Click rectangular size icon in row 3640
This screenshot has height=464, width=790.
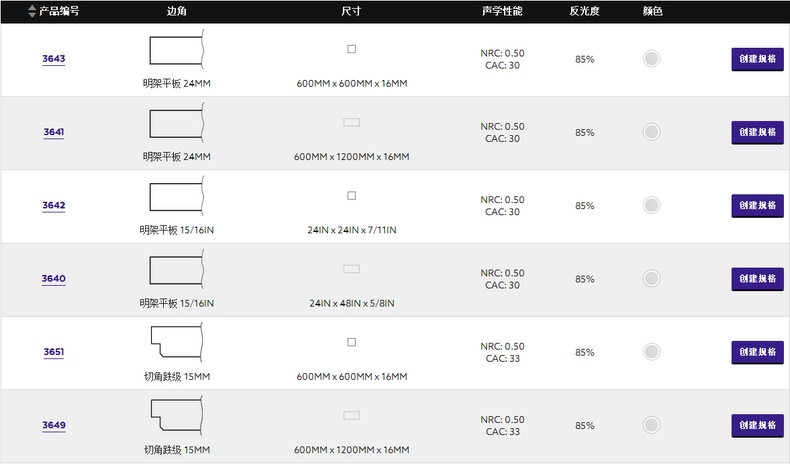[x=351, y=269]
